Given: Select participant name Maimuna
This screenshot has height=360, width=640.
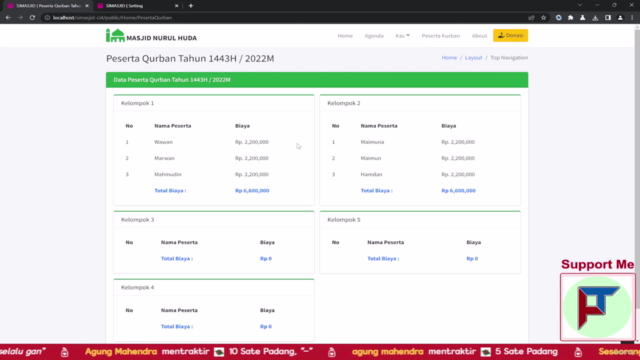Looking at the screenshot, I should [372, 142].
